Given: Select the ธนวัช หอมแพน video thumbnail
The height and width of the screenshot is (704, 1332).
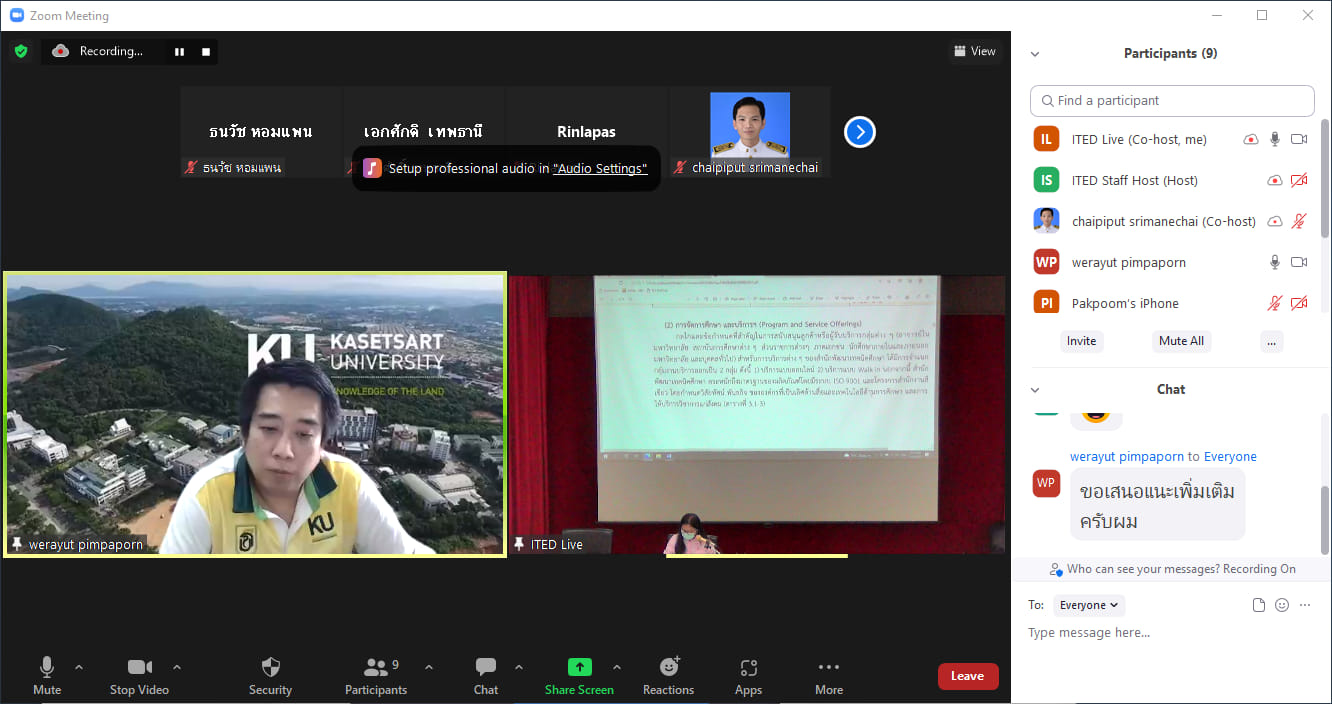Looking at the screenshot, I should [261, 132].
